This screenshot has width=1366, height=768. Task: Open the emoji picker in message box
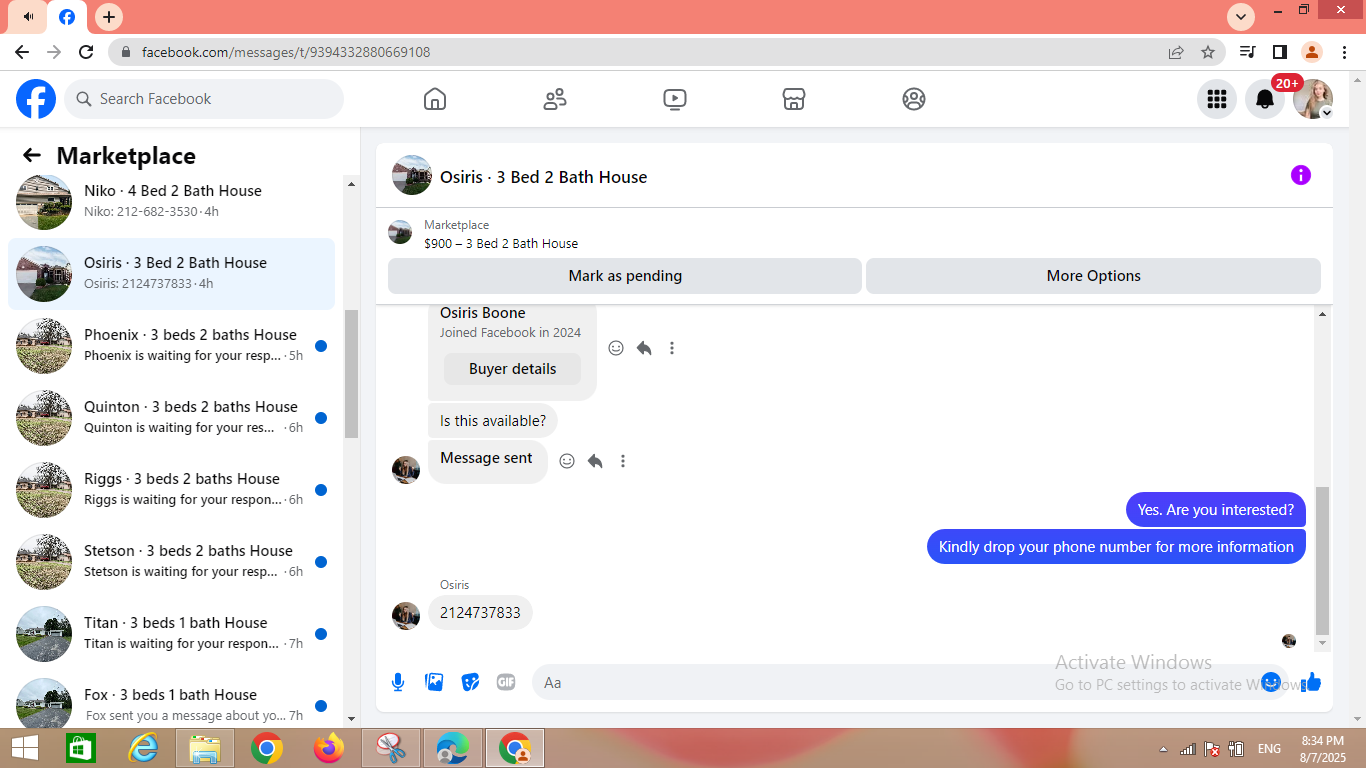tap(1271, 682)
